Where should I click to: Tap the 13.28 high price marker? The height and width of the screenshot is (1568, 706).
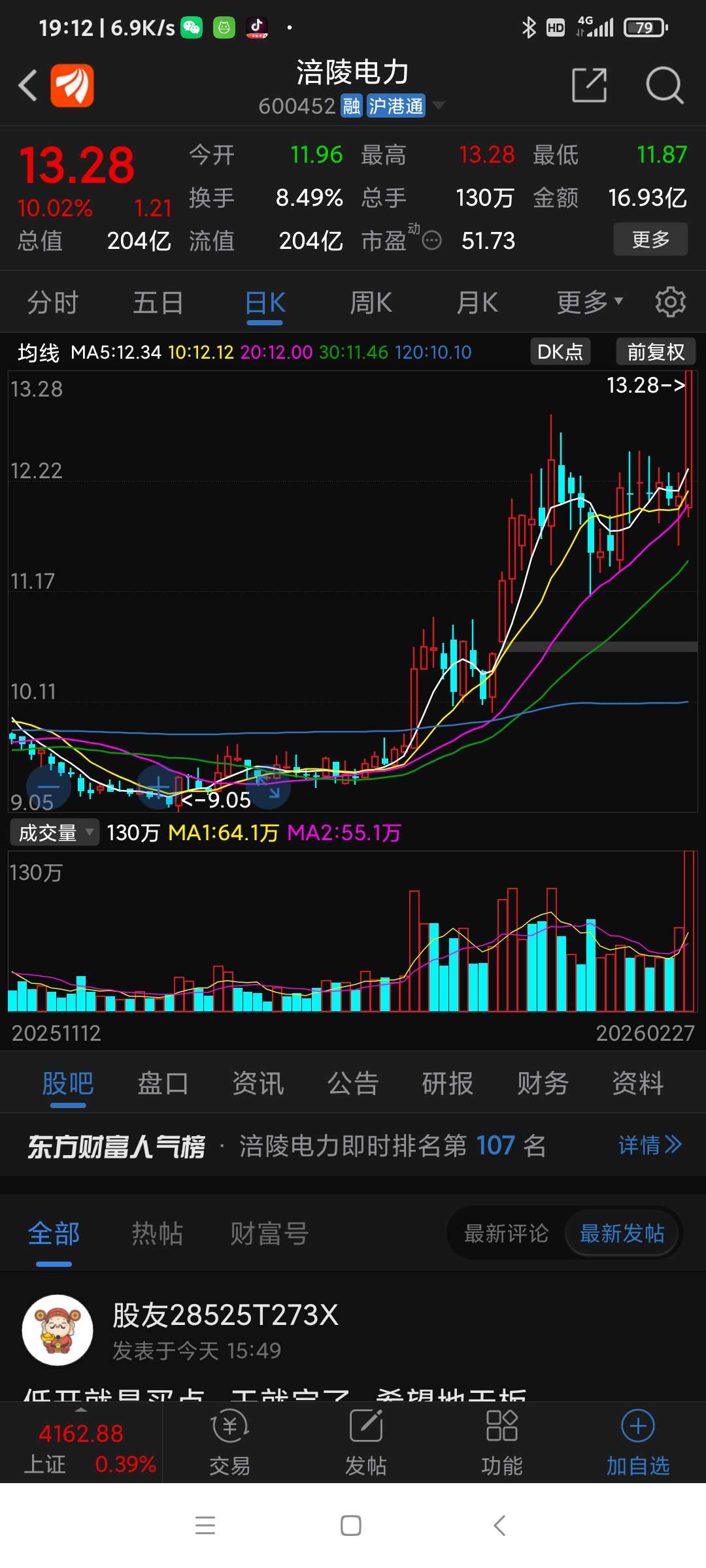(x=646, y=385)
